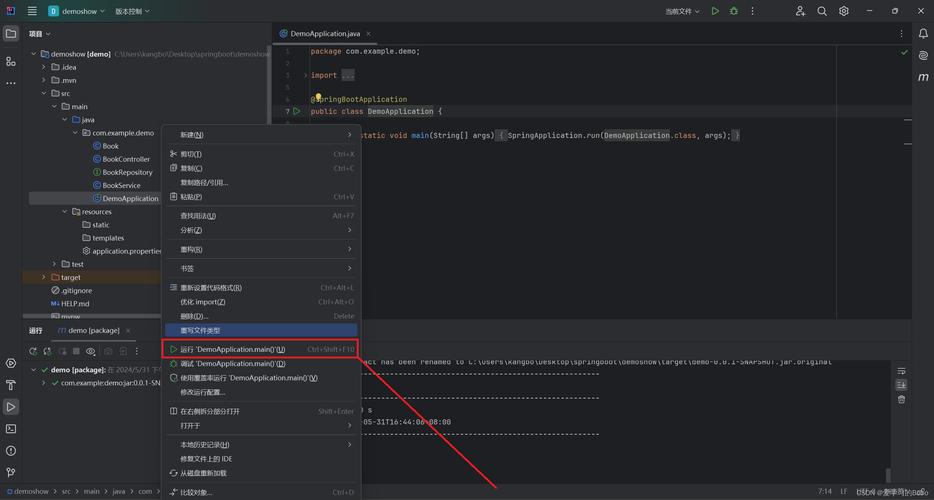Expand the test folder

54,264
